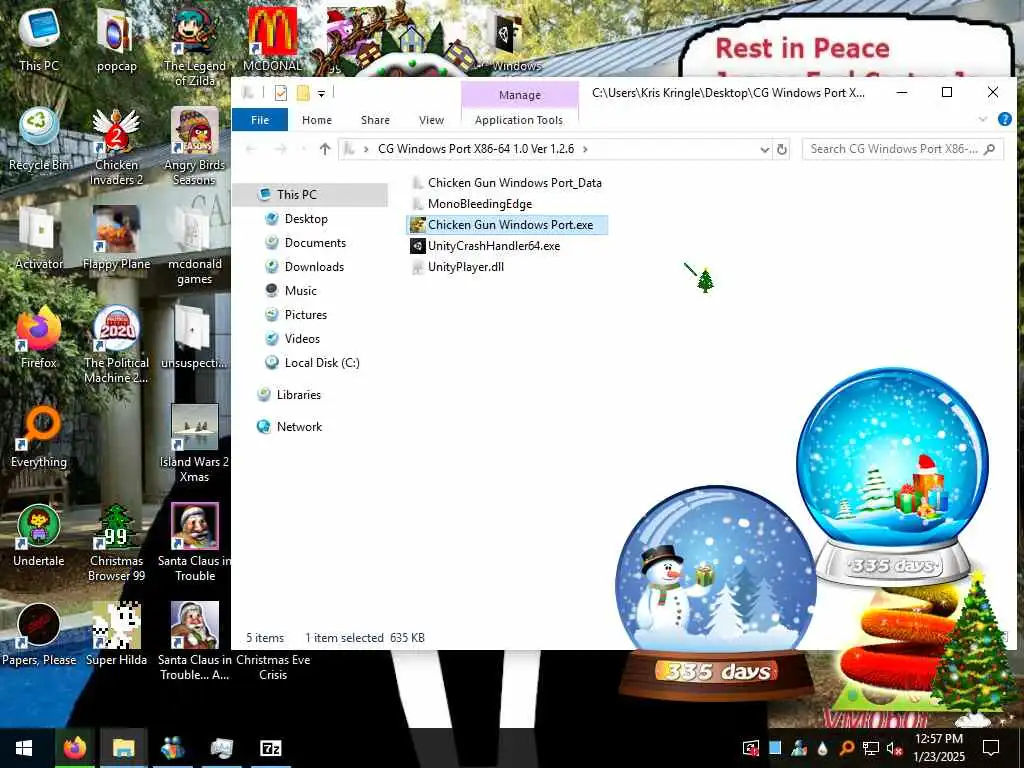This screenshot has height=768, width=1024.
Task: Click the Search CG Windows Port box
Action: click(x=903, y=149)
